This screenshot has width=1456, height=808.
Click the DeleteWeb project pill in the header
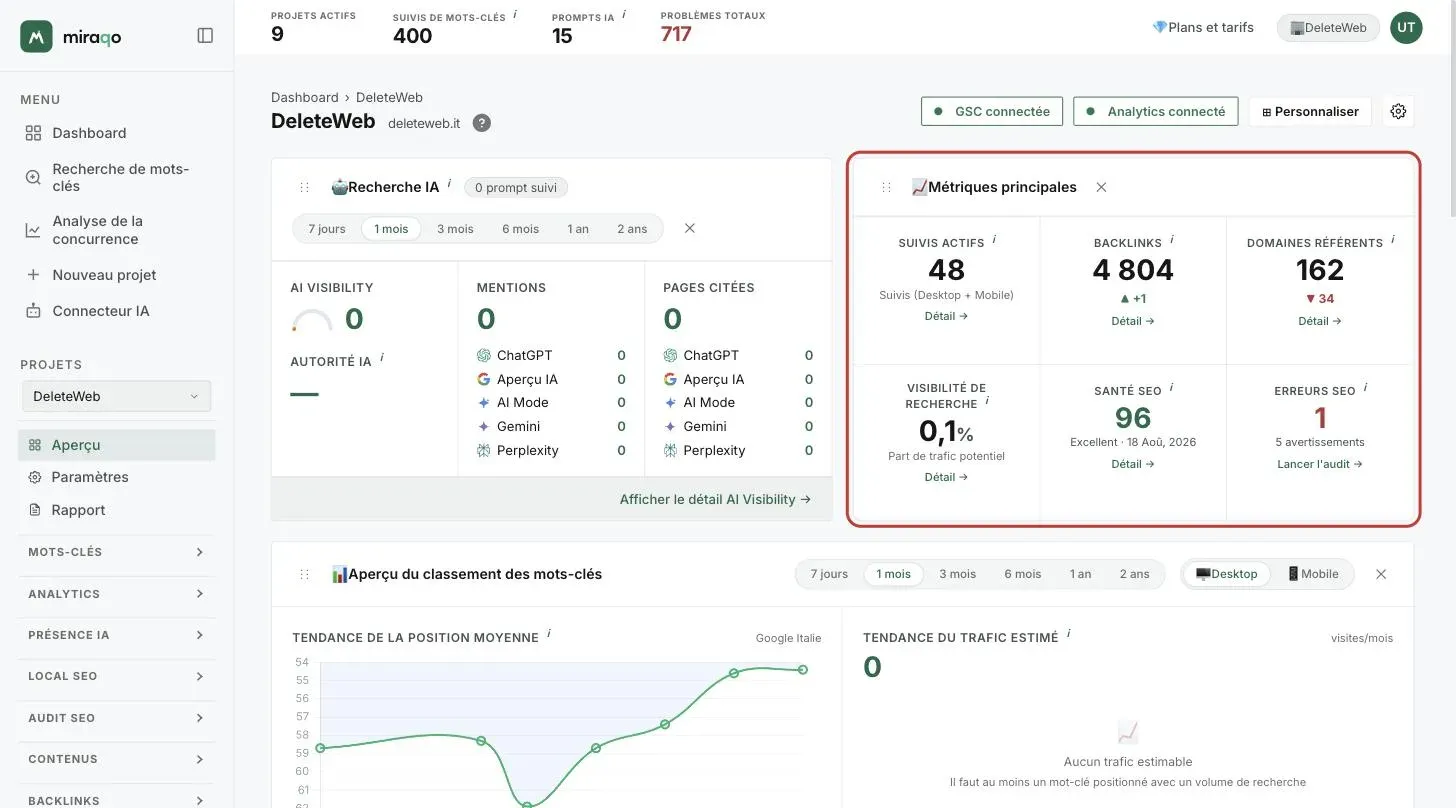1328,28
